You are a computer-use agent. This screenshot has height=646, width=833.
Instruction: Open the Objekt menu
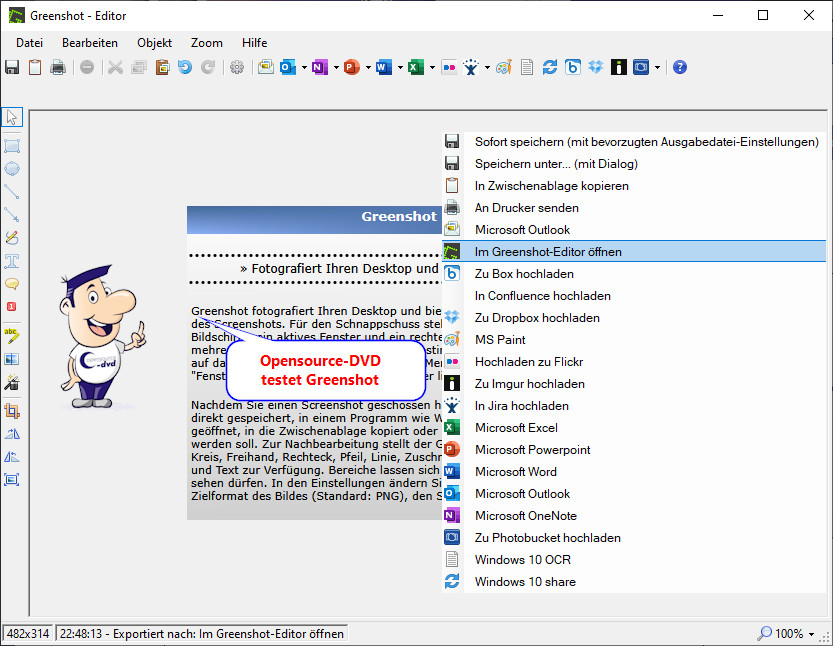pos(154,43)
